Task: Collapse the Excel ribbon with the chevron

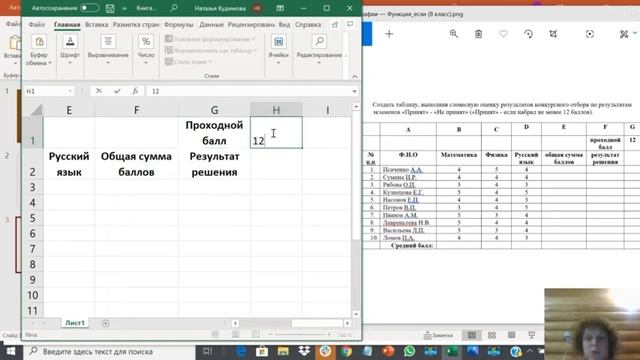Action: coord(355,76)
